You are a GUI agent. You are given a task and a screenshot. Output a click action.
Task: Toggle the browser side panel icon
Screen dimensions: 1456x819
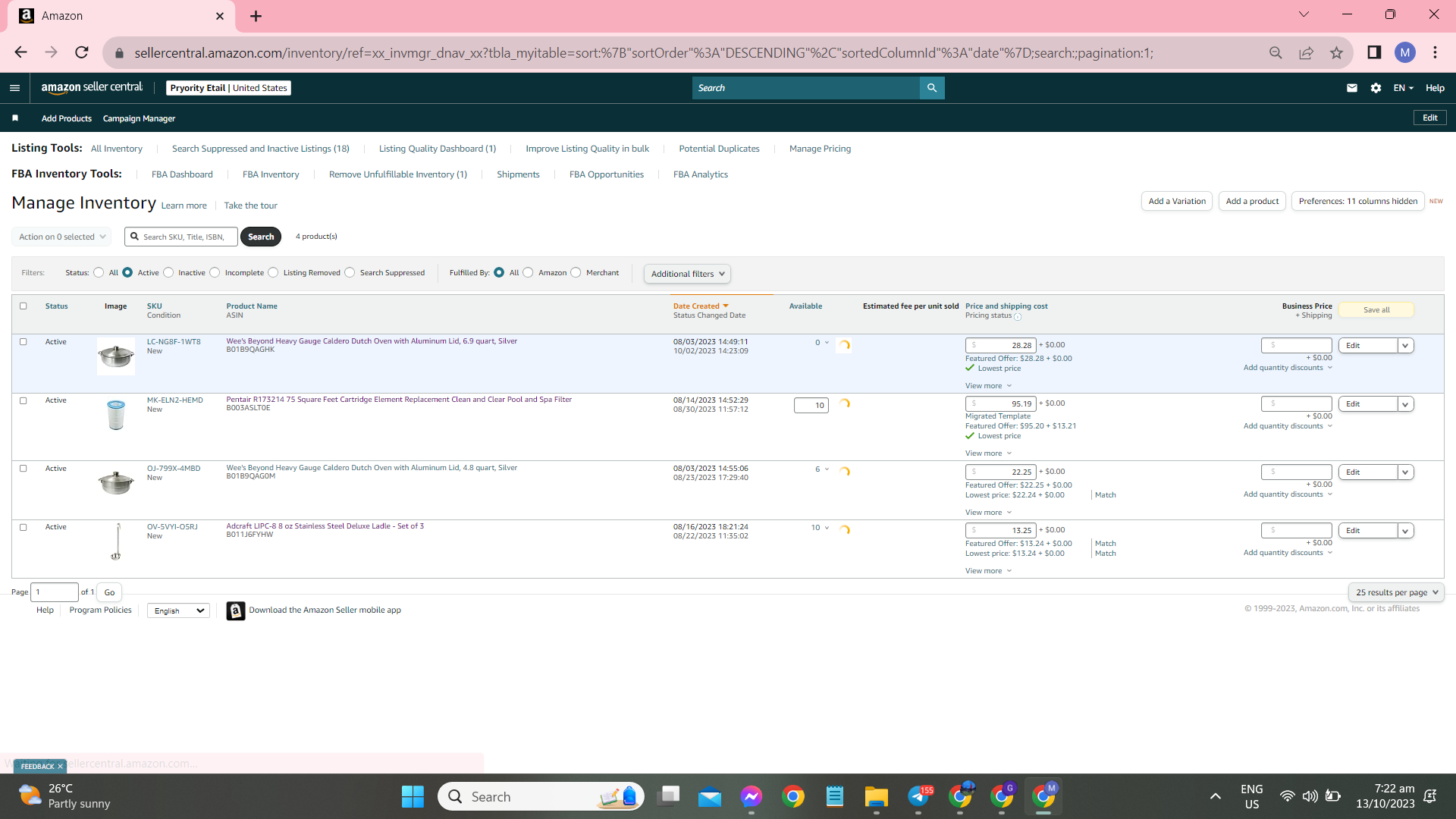pyautogui.click(x=1374, y=52)
